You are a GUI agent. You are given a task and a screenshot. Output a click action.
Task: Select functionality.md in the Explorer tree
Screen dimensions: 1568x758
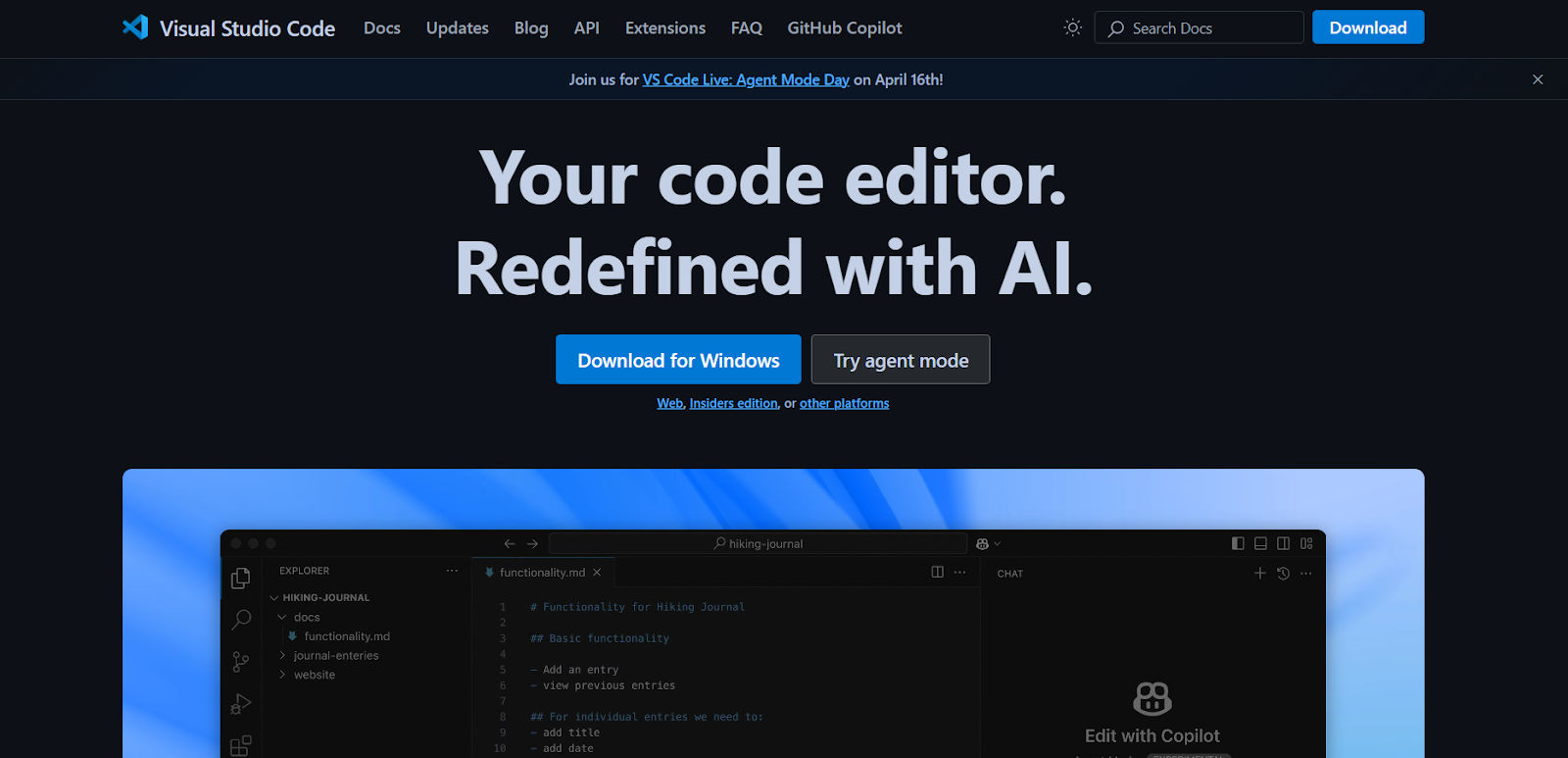click(347, 636)
